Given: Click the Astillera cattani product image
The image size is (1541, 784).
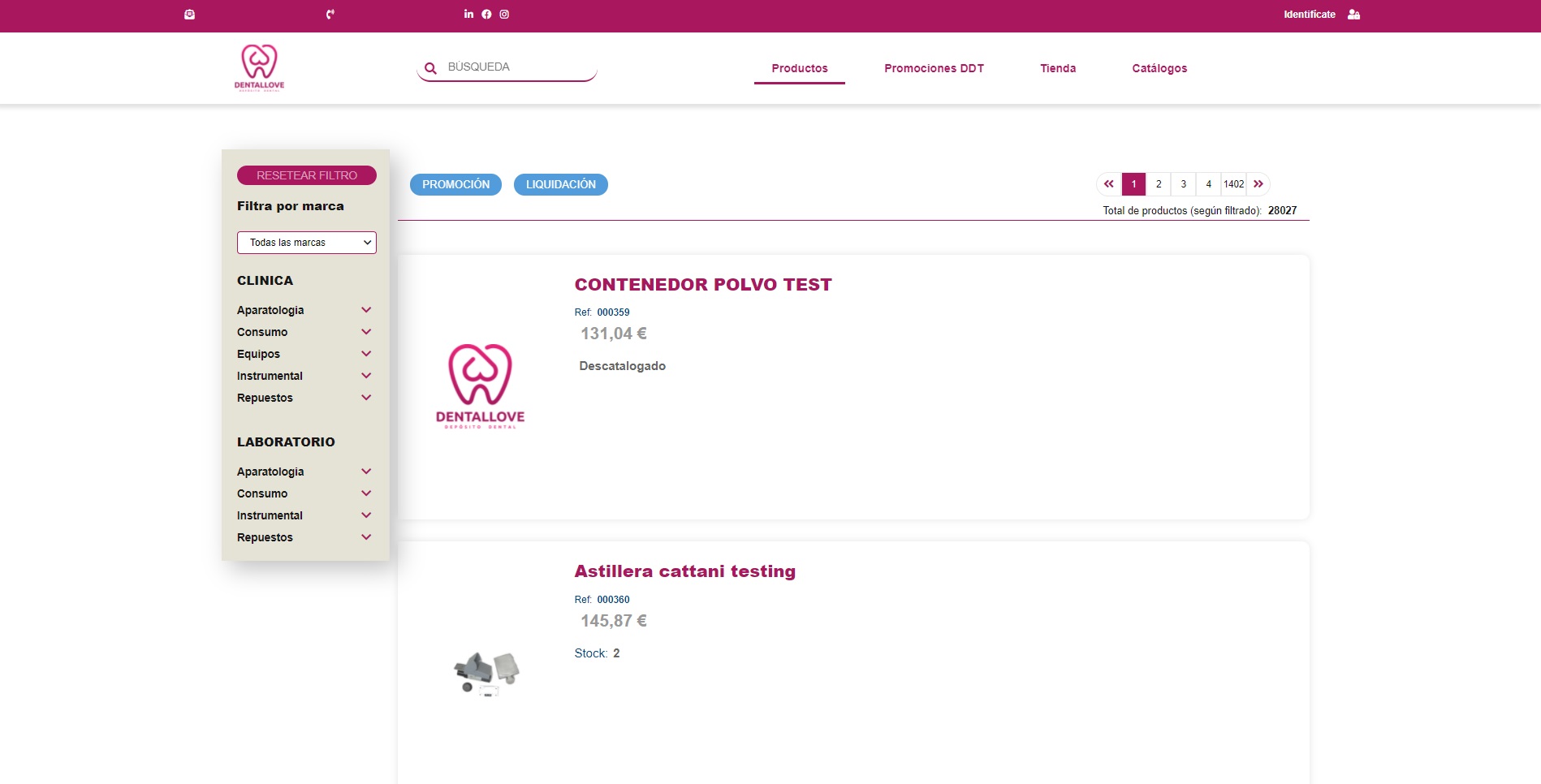Looking at the screenshot, I should [x=486, y=674].
